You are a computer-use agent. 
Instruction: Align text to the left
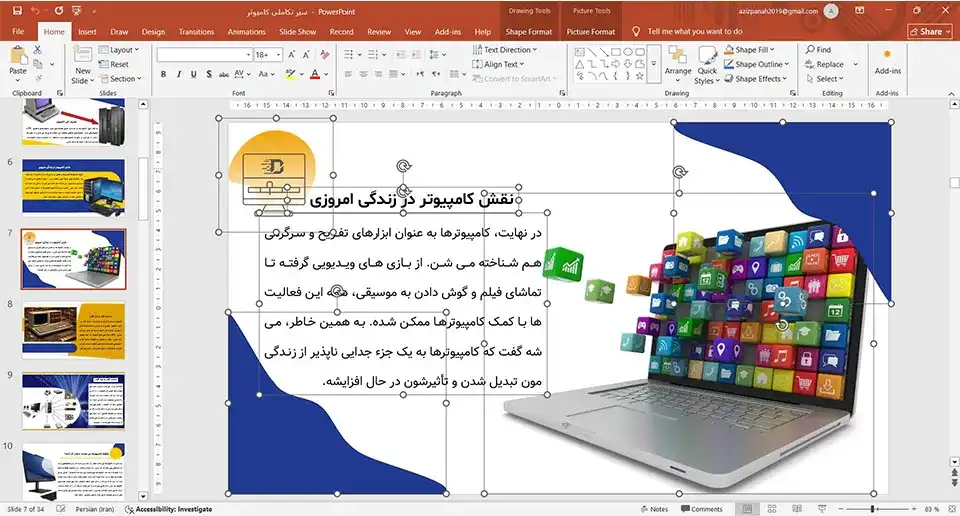[348, 74]
